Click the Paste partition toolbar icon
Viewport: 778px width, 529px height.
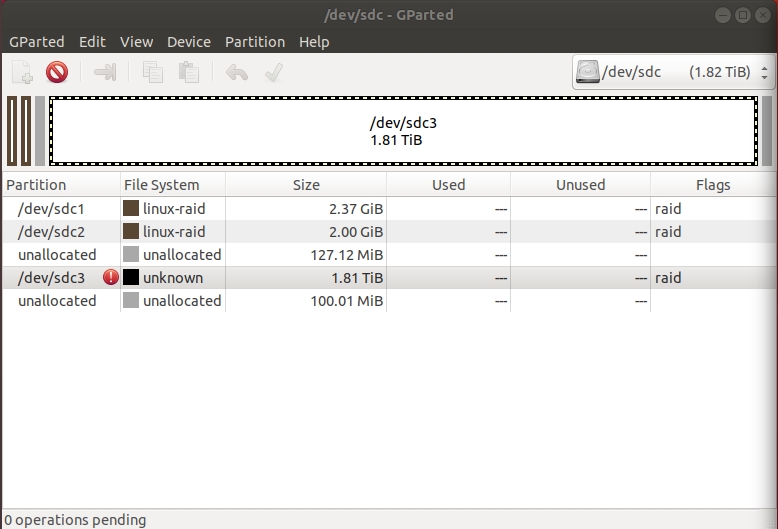click(x=189, y=72)
